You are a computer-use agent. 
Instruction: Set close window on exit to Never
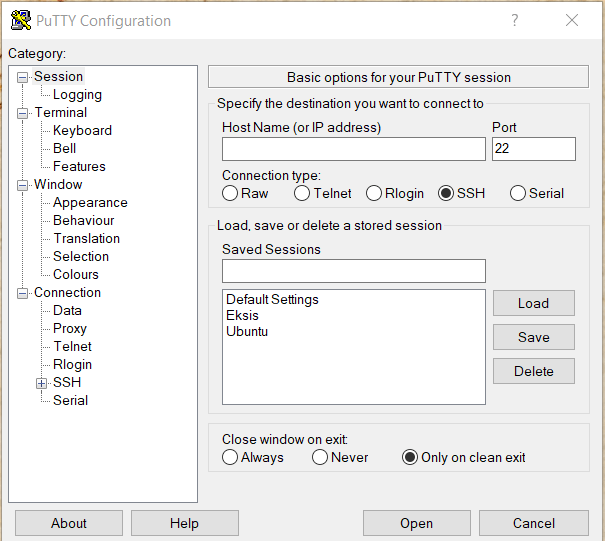320,457
